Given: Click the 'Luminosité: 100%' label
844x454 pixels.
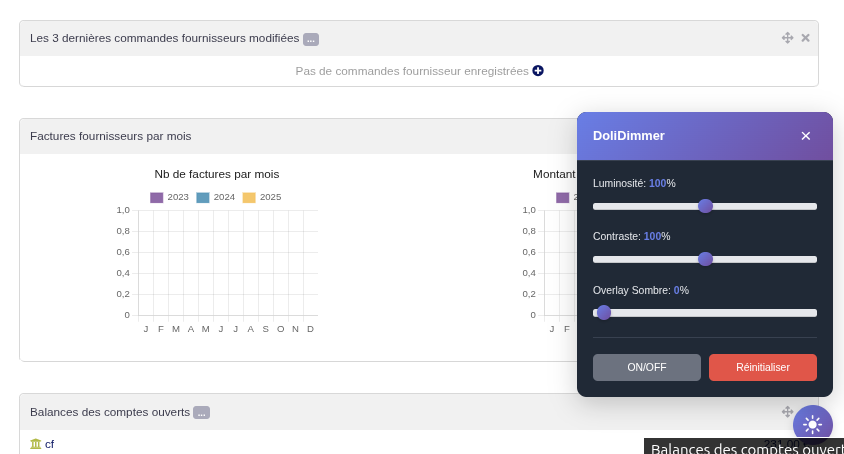Looking at the screenshot, I should point(634,183).
